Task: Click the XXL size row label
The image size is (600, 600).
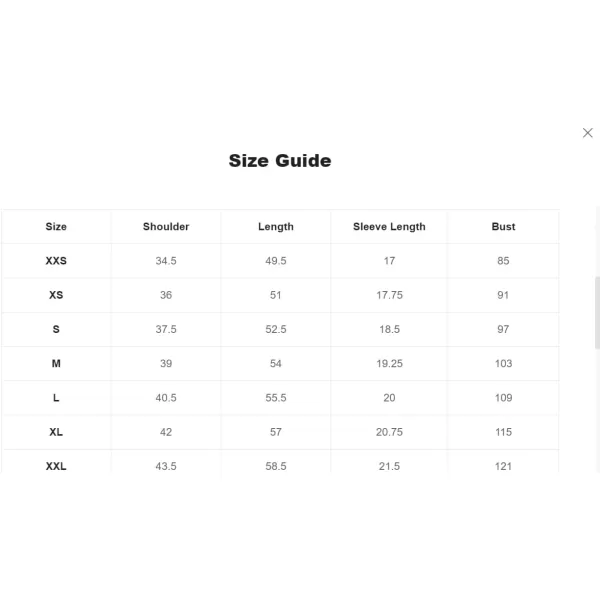Action: click(x=56, y=466)
